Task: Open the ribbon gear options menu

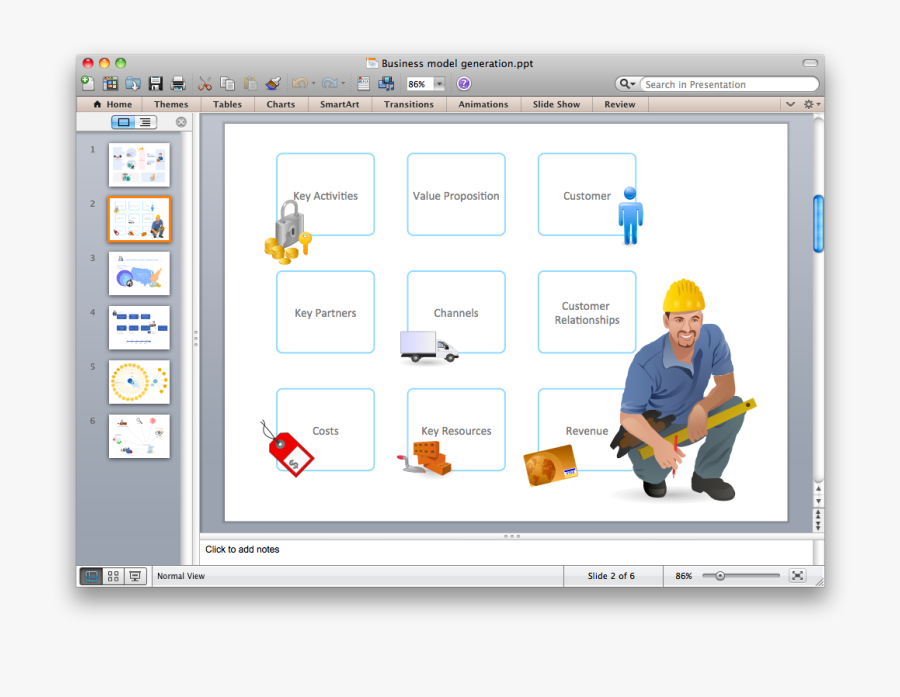Action: (807, 103)
